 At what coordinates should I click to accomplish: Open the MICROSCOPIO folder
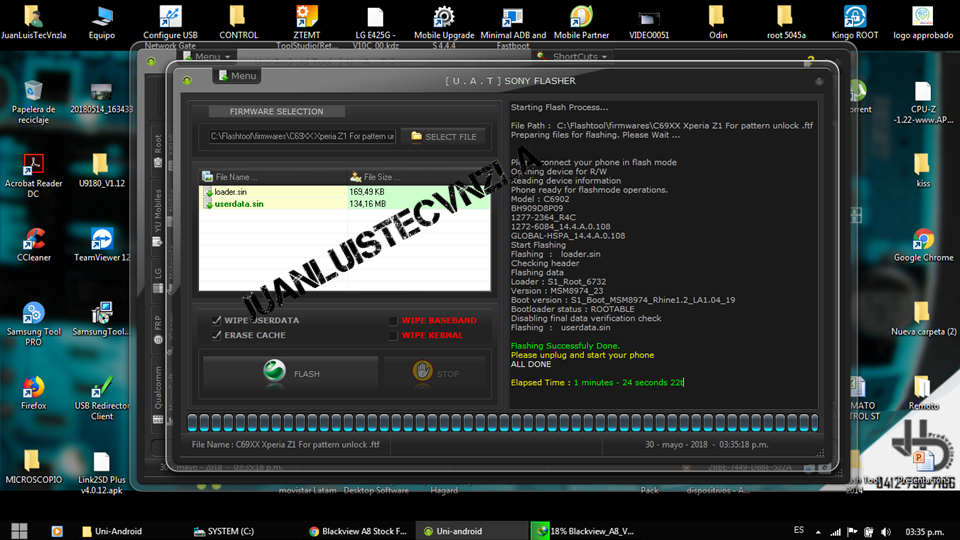click(x=34, y=467)
